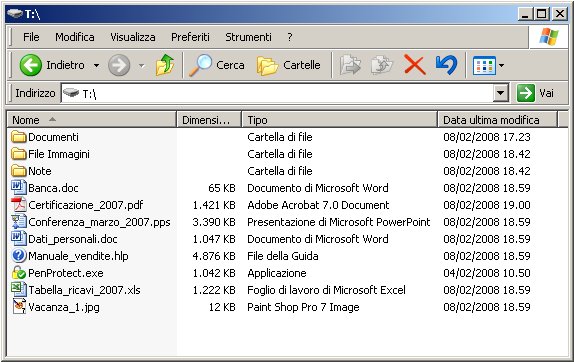
Task: Click the Banca.doc file name
Action: coord(53,188)
